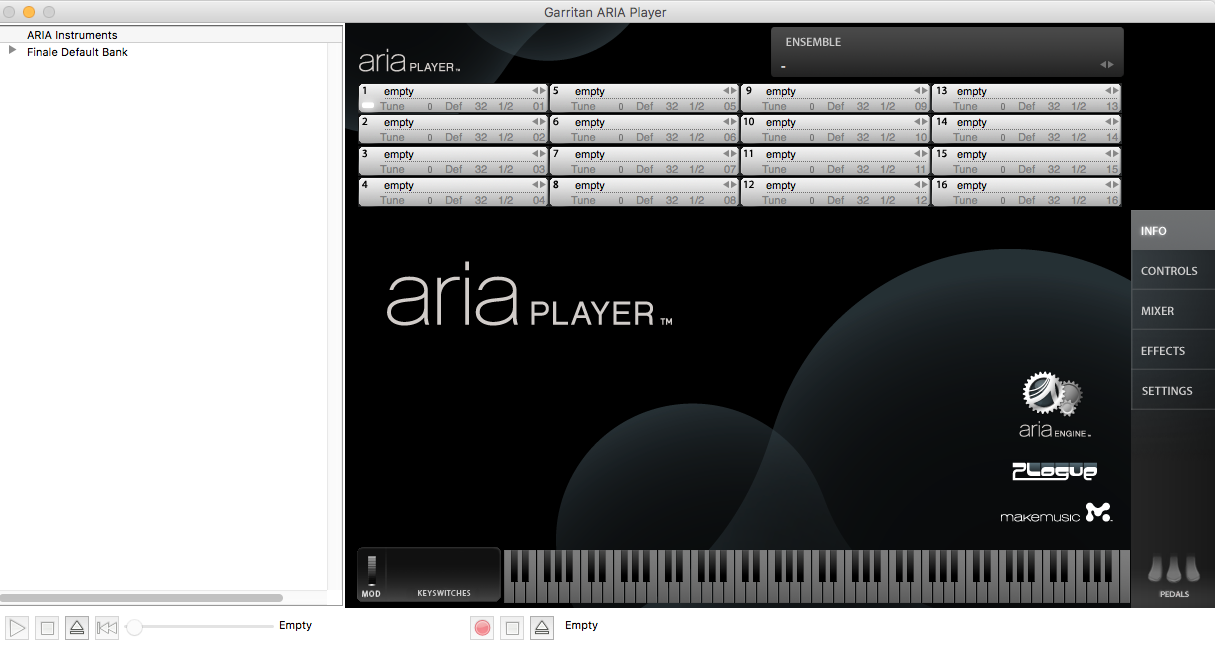
Task: Click the MOD wheel control
Action: coord(373,570)
